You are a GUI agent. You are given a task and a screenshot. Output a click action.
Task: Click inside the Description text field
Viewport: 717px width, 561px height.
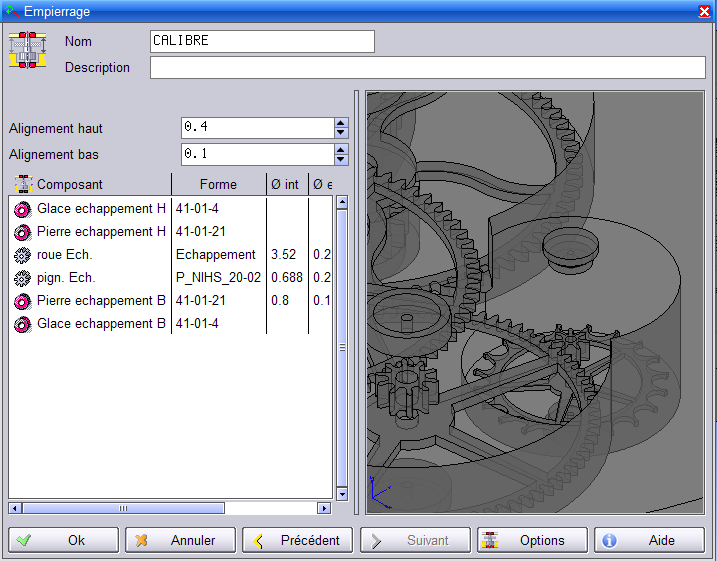point(427,68)
